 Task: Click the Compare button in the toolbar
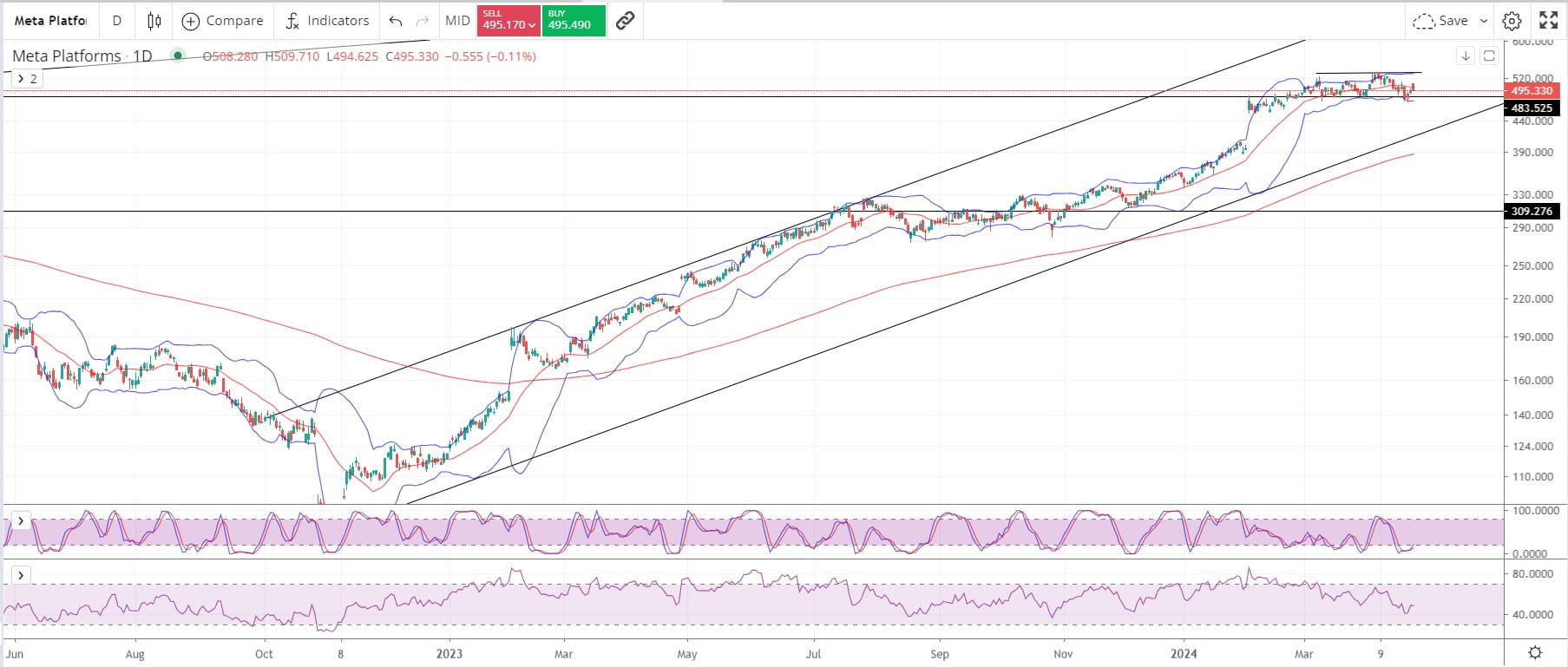point(223,20)
